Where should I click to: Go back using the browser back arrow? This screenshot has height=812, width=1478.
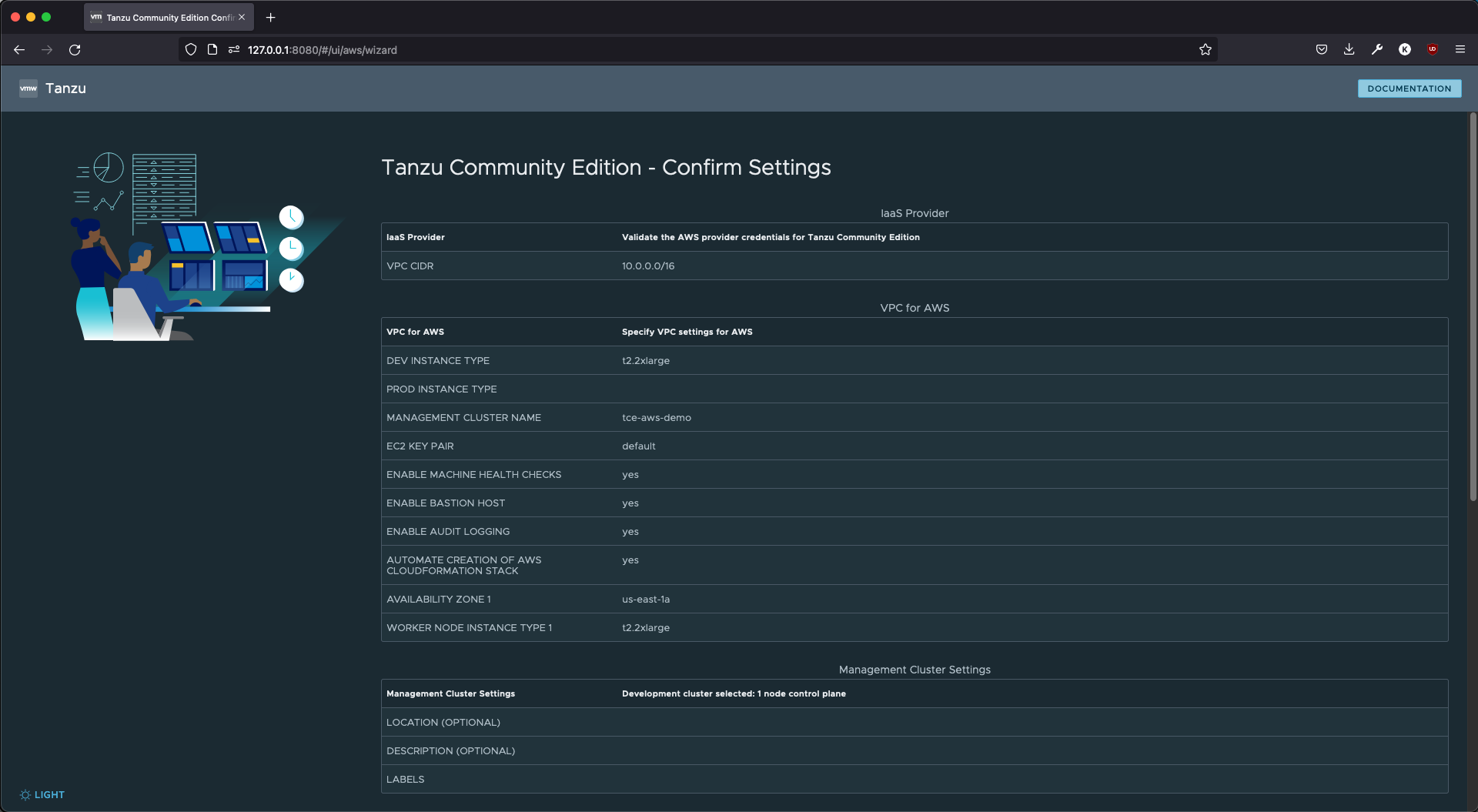point(19,50)
